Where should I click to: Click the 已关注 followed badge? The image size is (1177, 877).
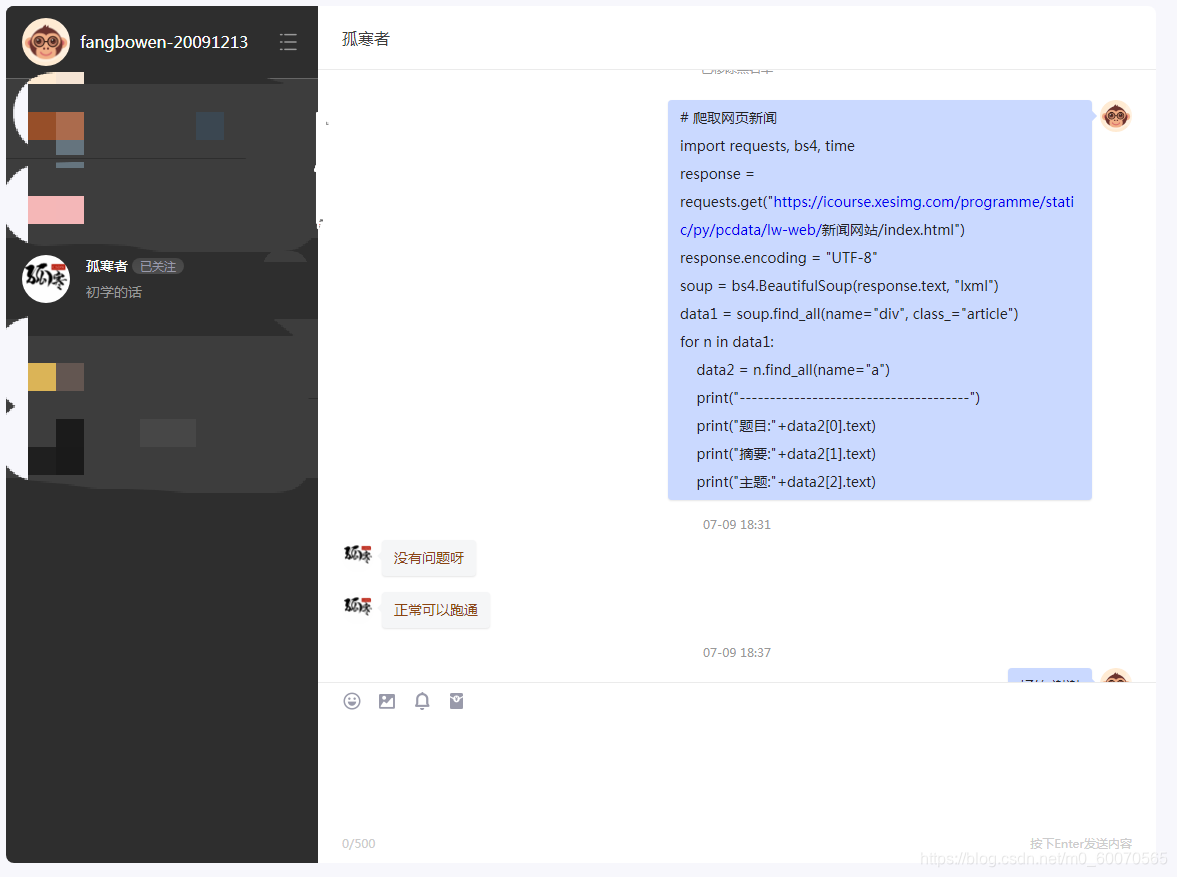point(158,267)
